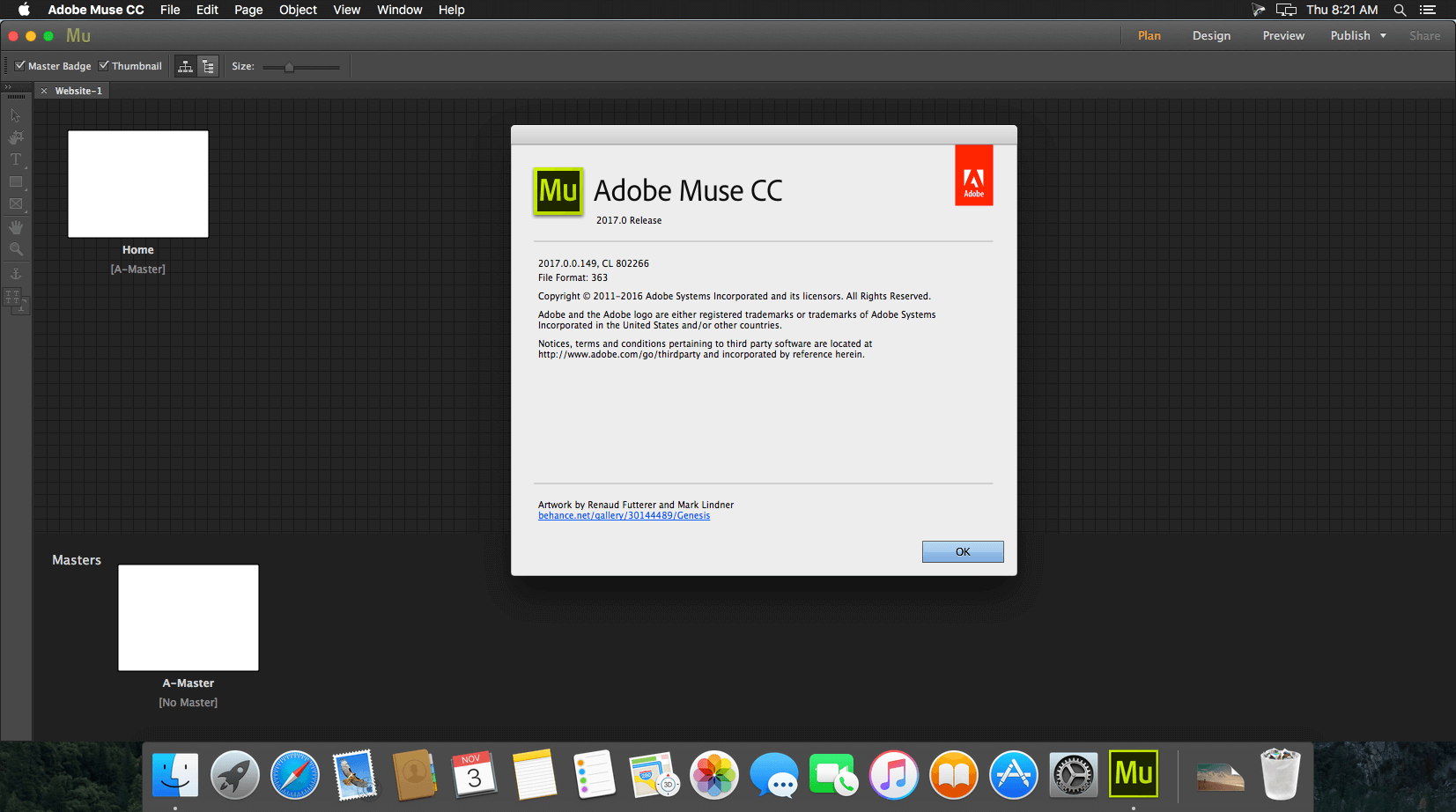Screen dimensions: 1456x812
Task: Open the File menu
Action: (170, 10)
